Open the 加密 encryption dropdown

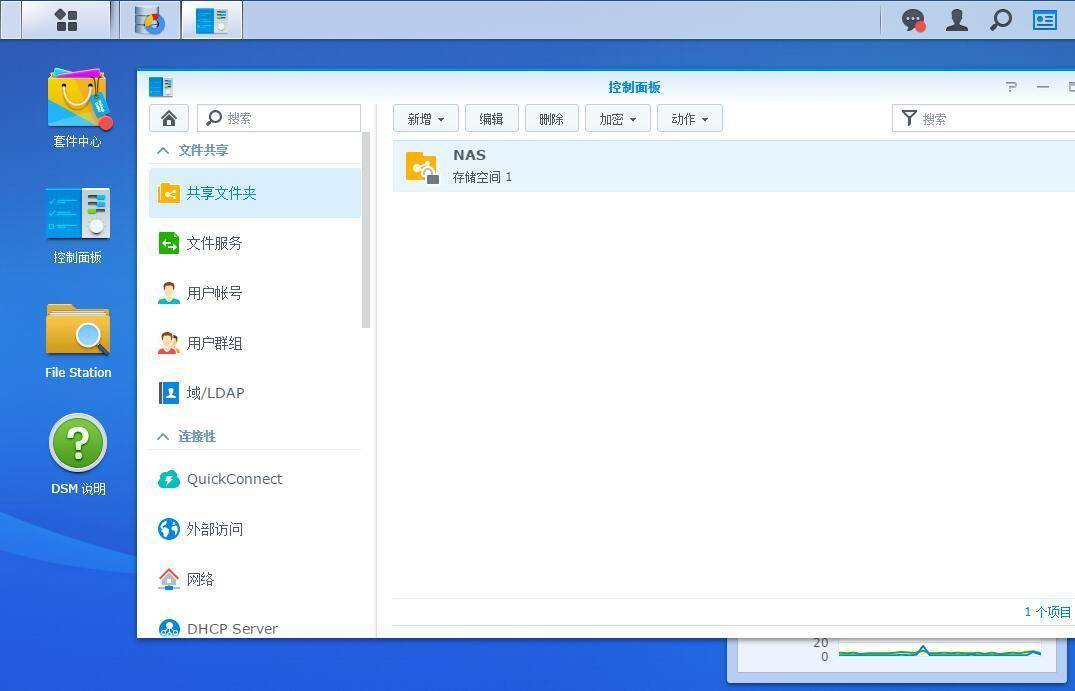point(617,119)
